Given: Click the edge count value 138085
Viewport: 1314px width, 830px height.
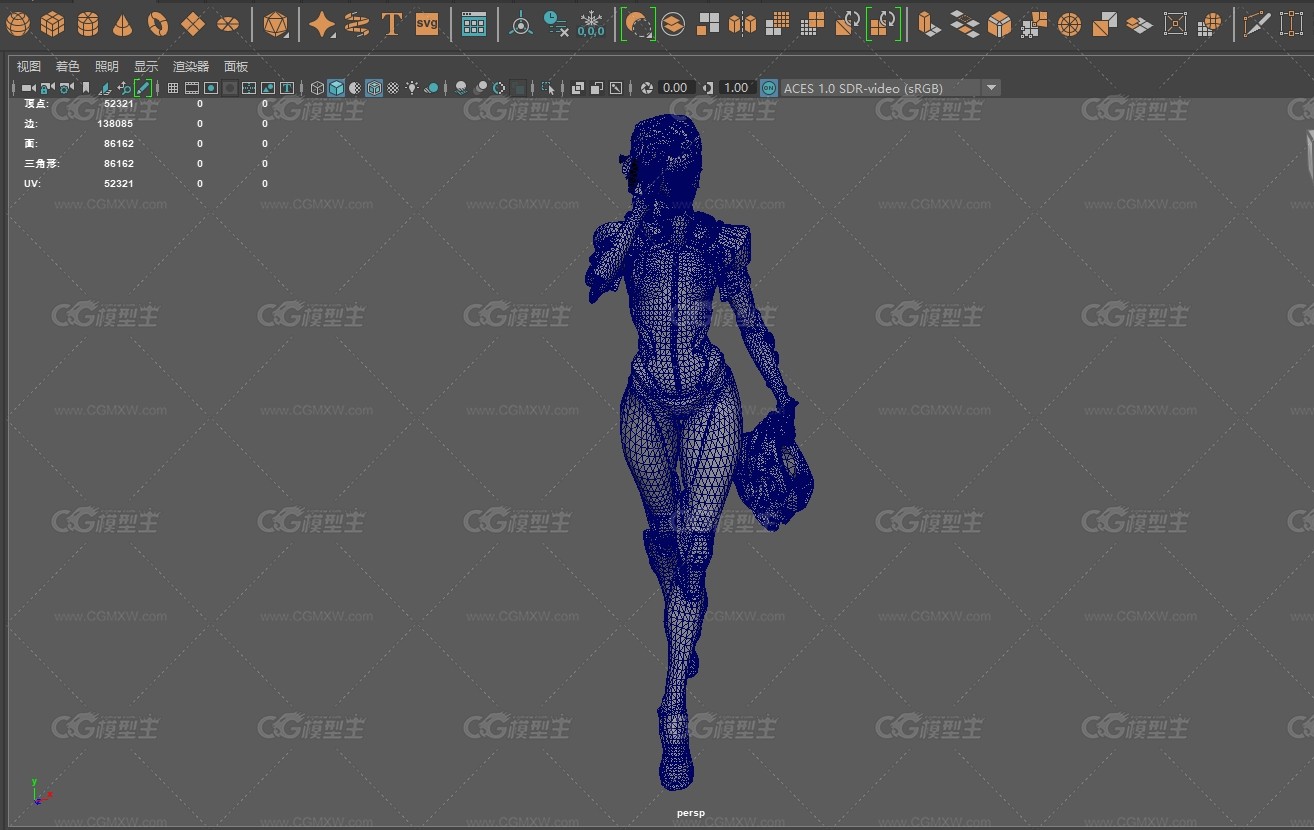Looking at the screenshot, I should (115, 124).
